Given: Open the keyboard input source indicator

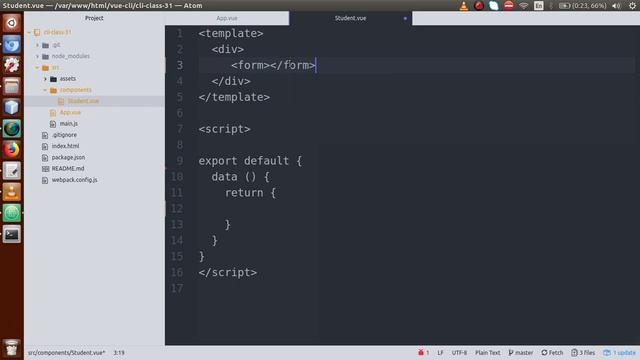Looking at the screenshot, I should coord(539,6).
